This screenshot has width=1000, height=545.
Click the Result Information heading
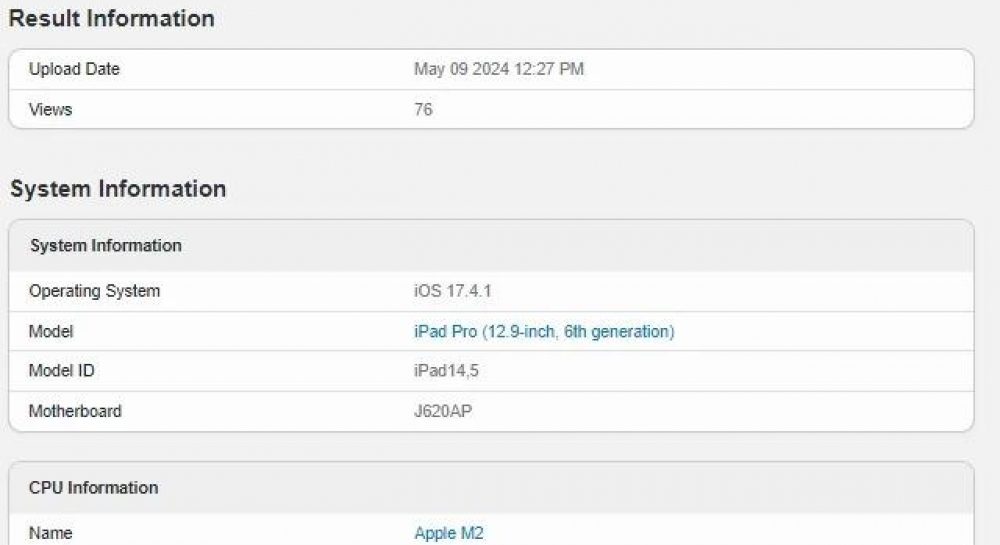(112, 18)
